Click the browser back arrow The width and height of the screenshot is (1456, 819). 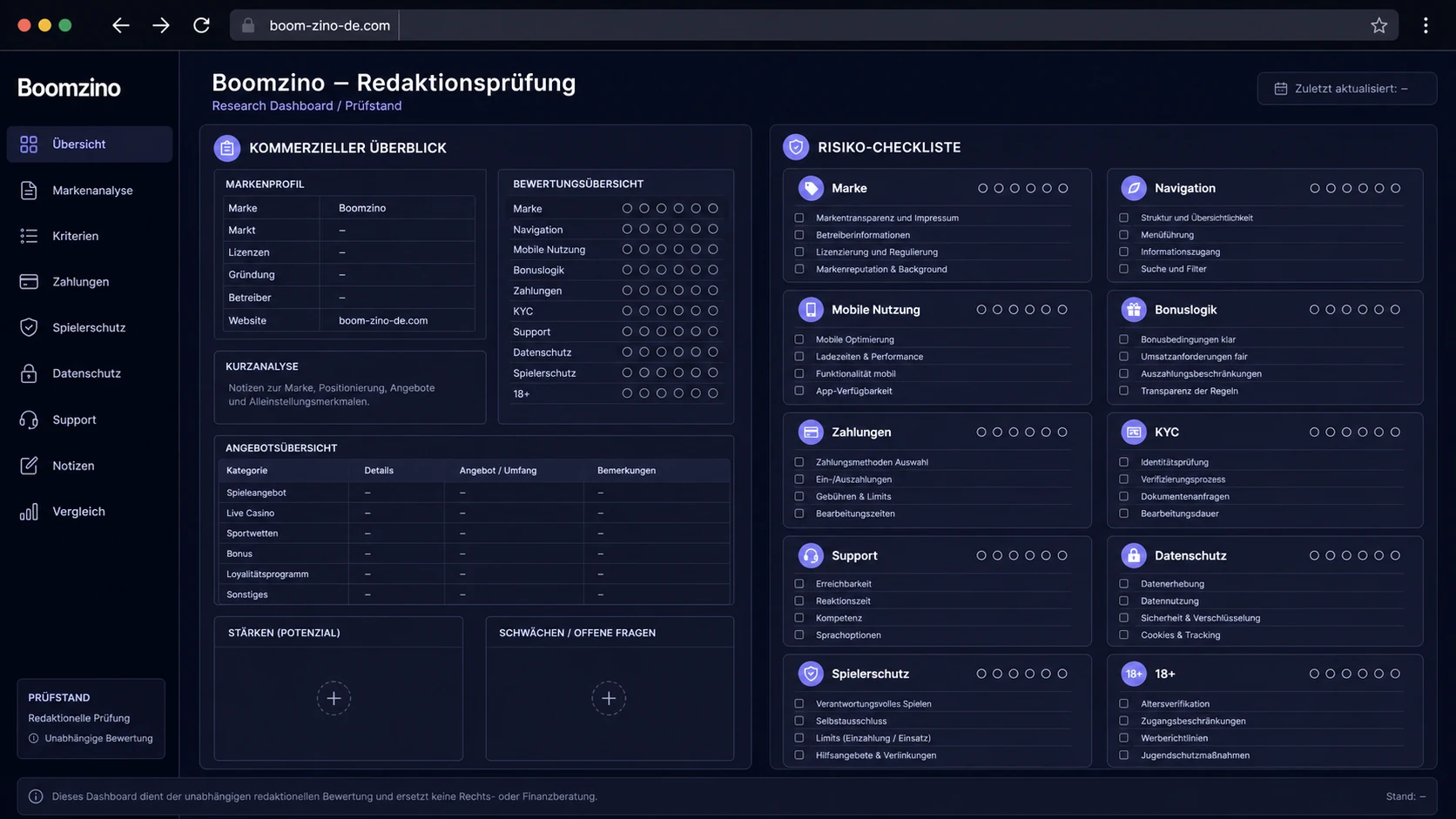click(121, 25)
